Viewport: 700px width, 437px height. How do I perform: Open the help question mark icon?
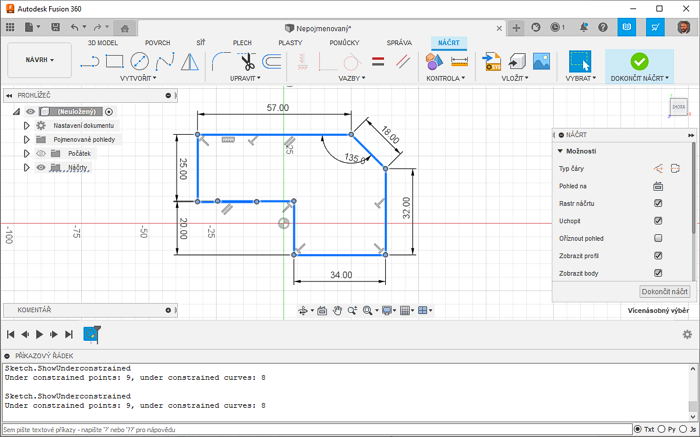pyautogui.click(x=603, y=27)
